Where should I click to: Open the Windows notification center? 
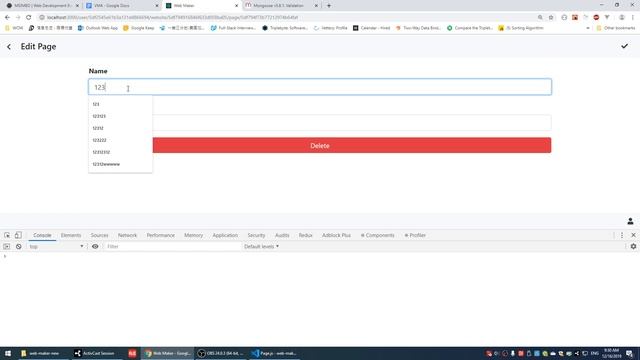click(629, 353)
